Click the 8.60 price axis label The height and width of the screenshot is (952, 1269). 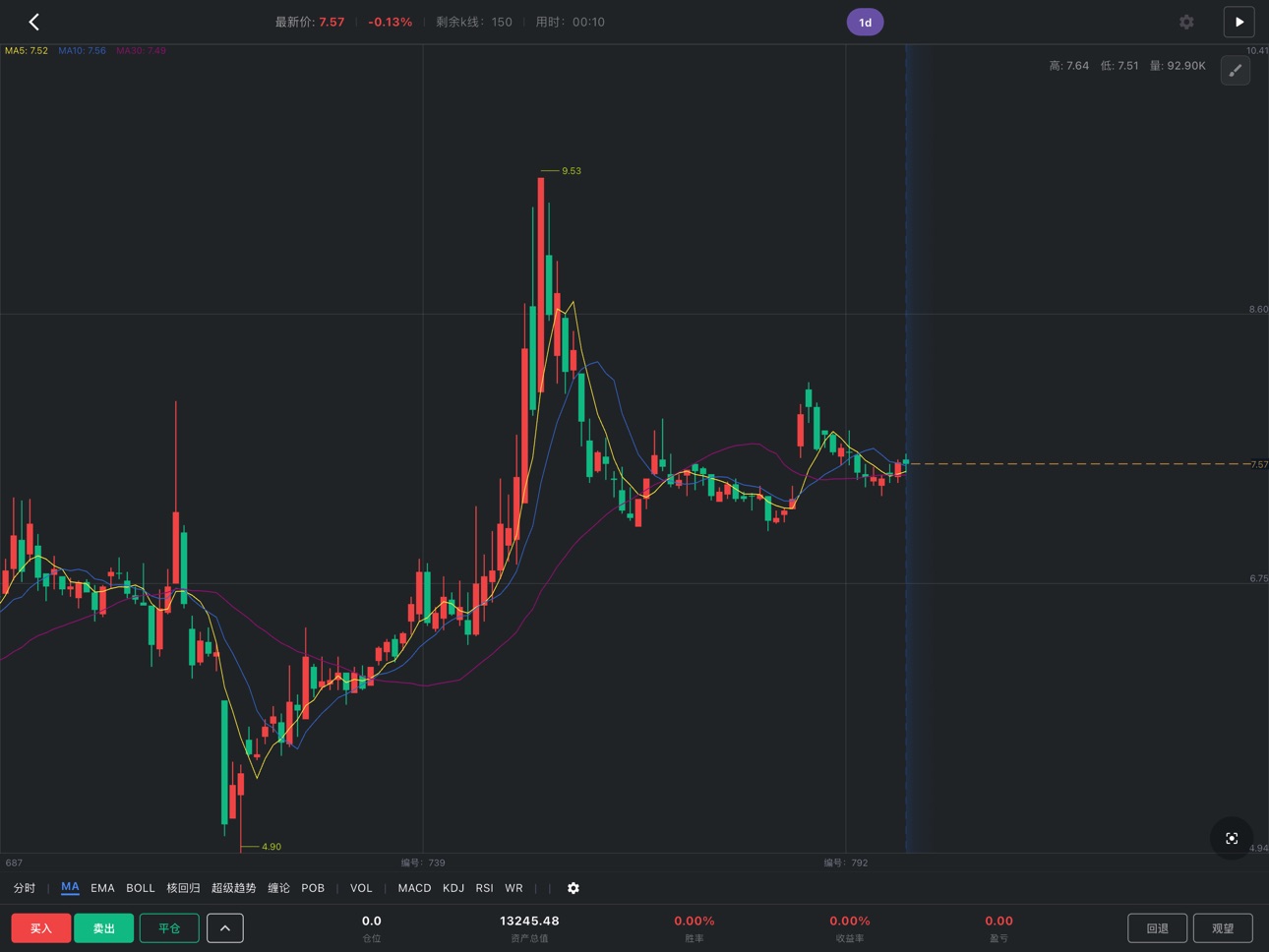tap(1258, 309)
